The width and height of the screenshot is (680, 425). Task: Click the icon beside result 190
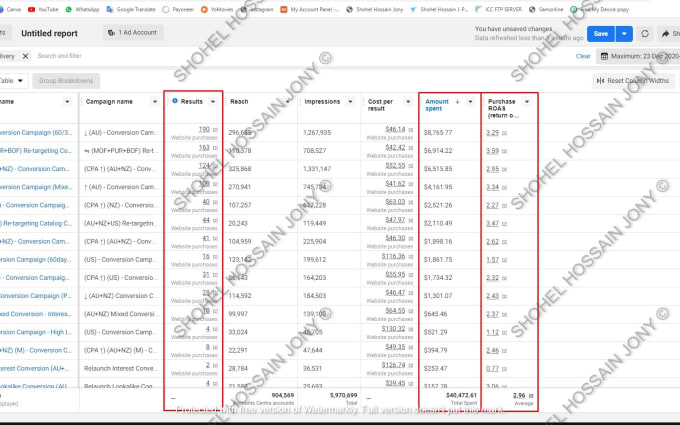[x=215, y=130]
